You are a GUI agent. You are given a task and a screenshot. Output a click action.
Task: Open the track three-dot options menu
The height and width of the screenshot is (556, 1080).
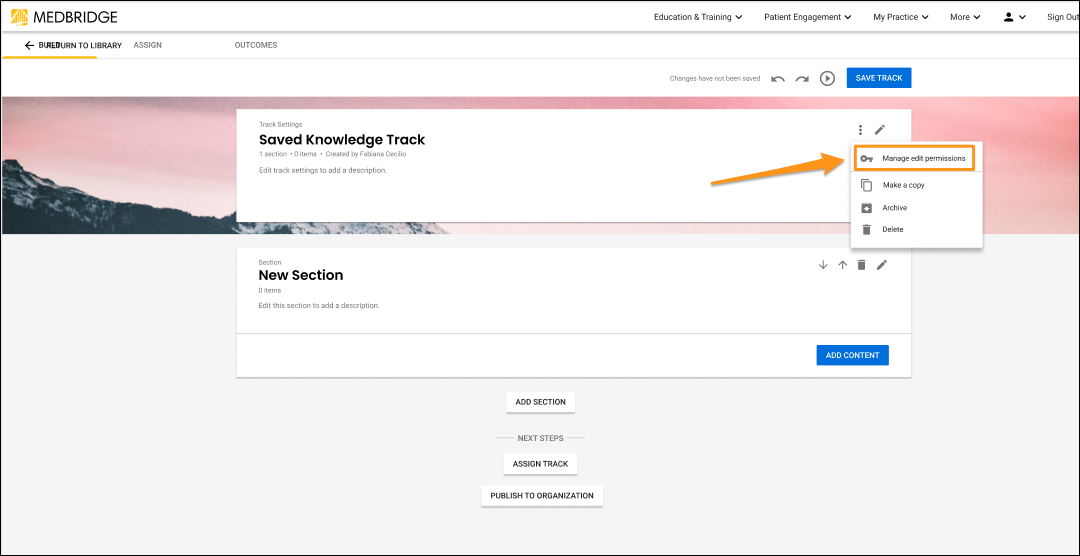click(x=860, y=130)
